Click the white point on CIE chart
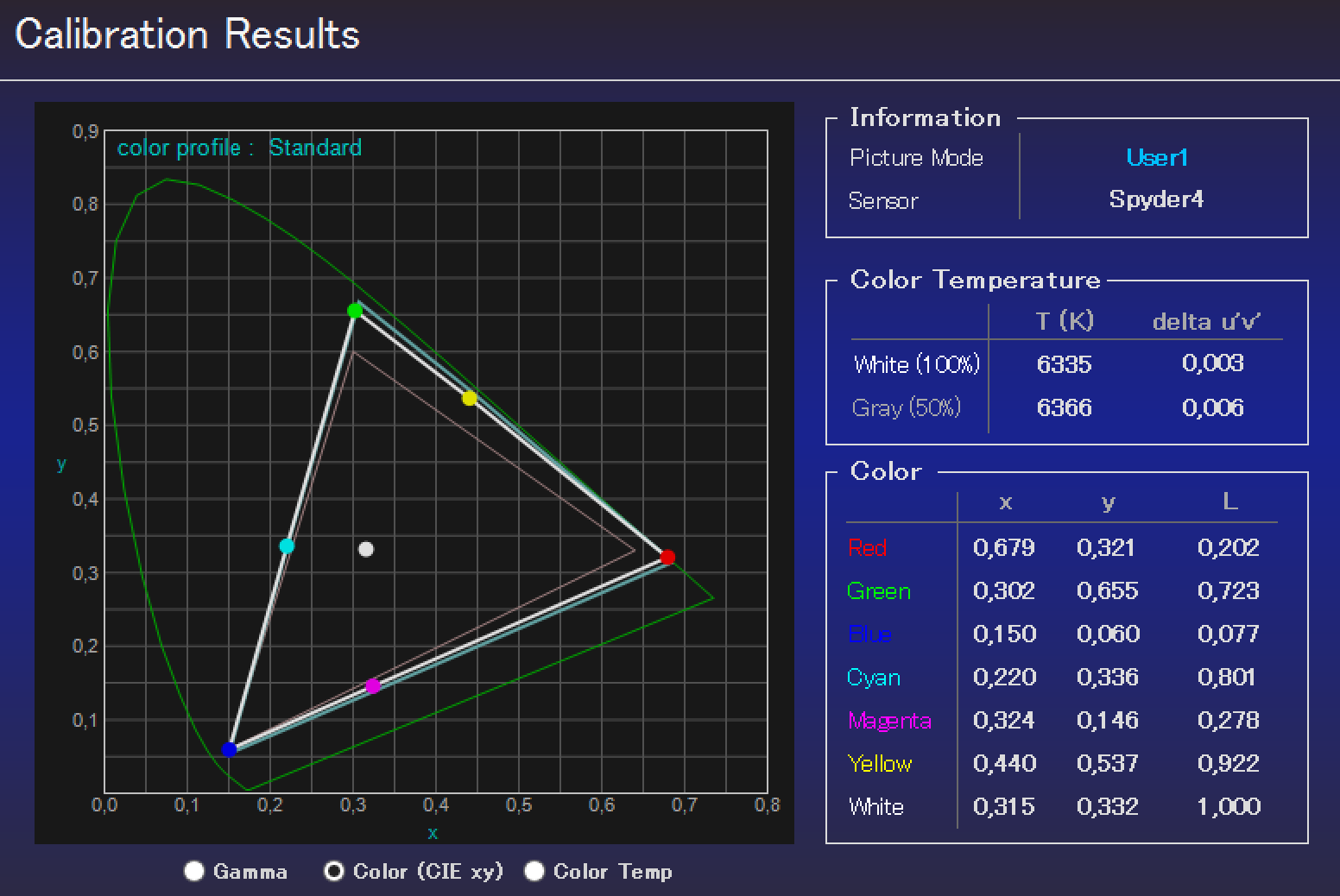Image resolution: width=1340 pixels, height=896 pixels. [366, 549]
